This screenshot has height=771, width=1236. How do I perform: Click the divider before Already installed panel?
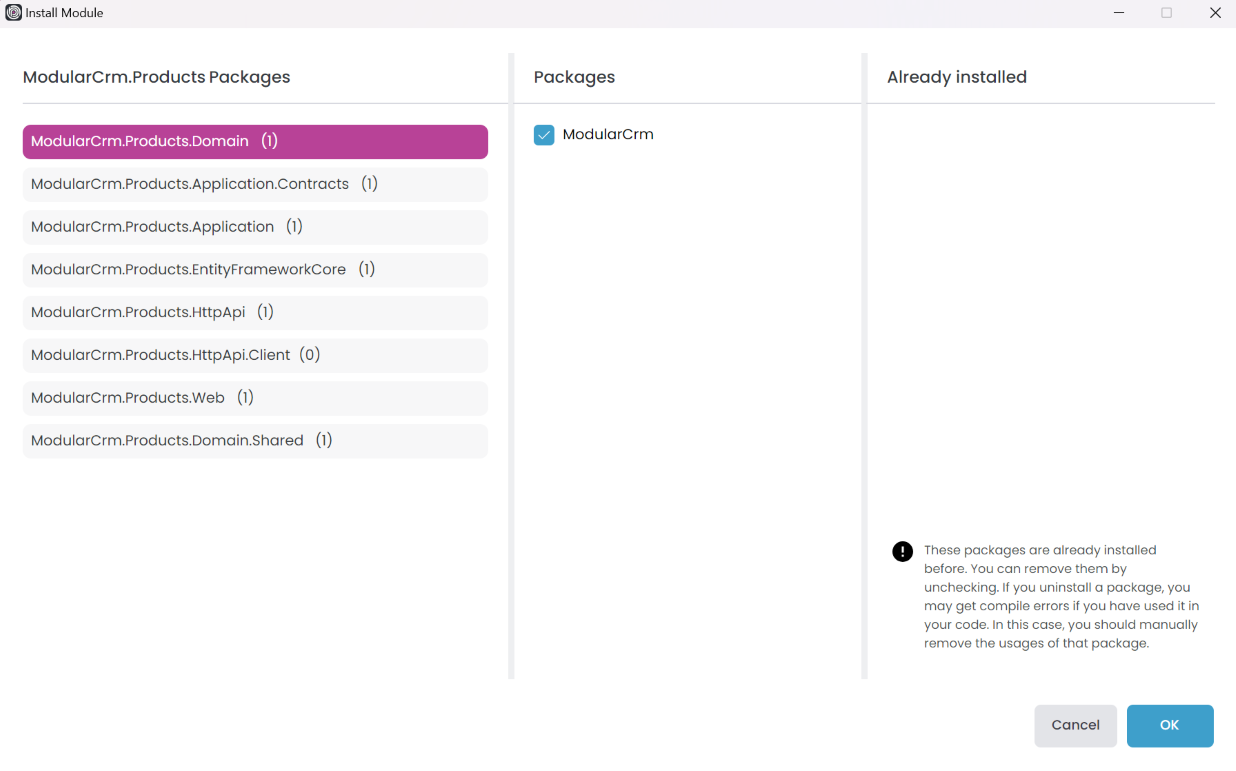(x=864, y=366)
